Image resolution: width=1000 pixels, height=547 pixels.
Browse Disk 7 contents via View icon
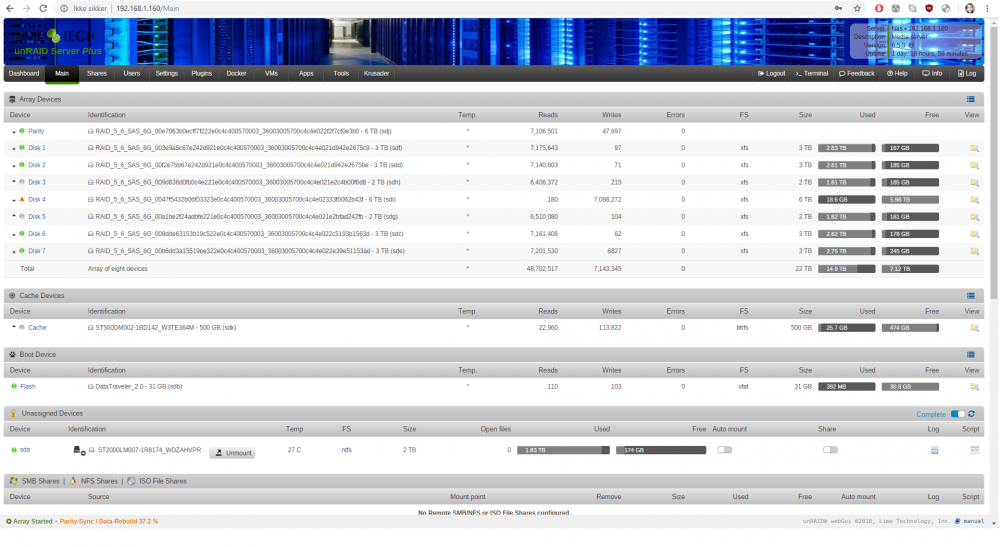pyautogui.click(x=974, y=251)
